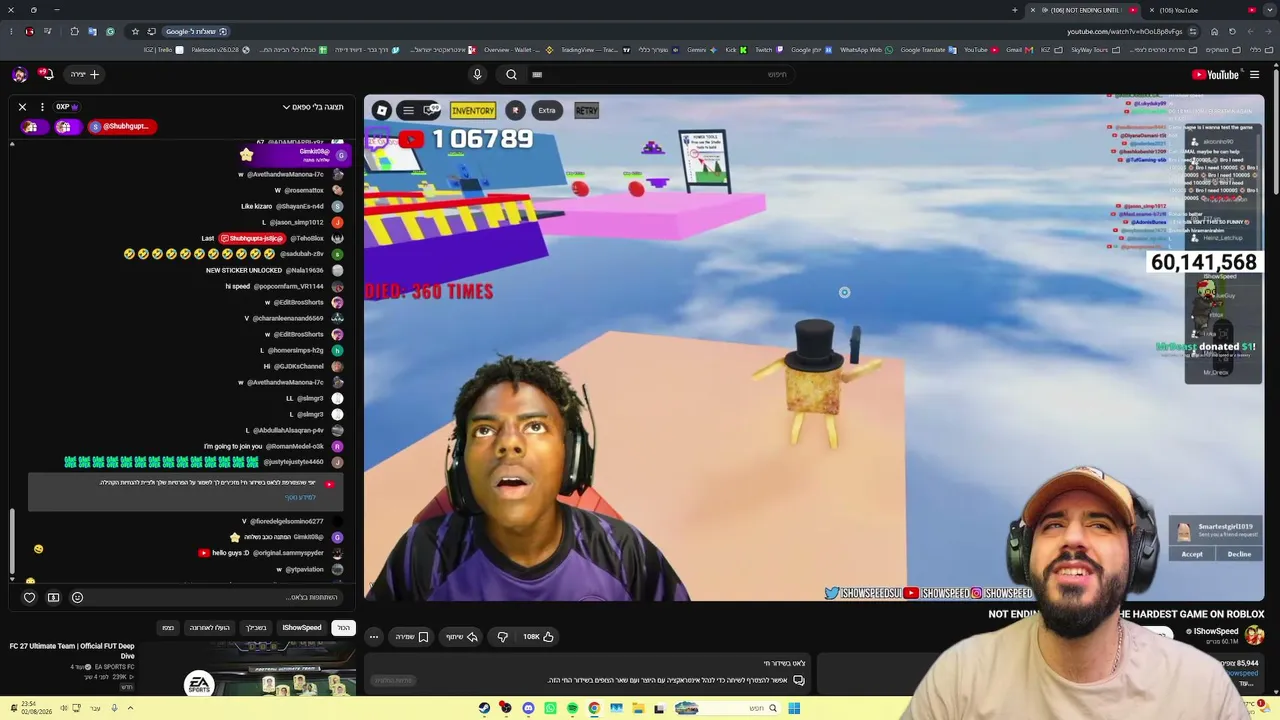Click the magnifier search icon on YouTube

point(511,74)
